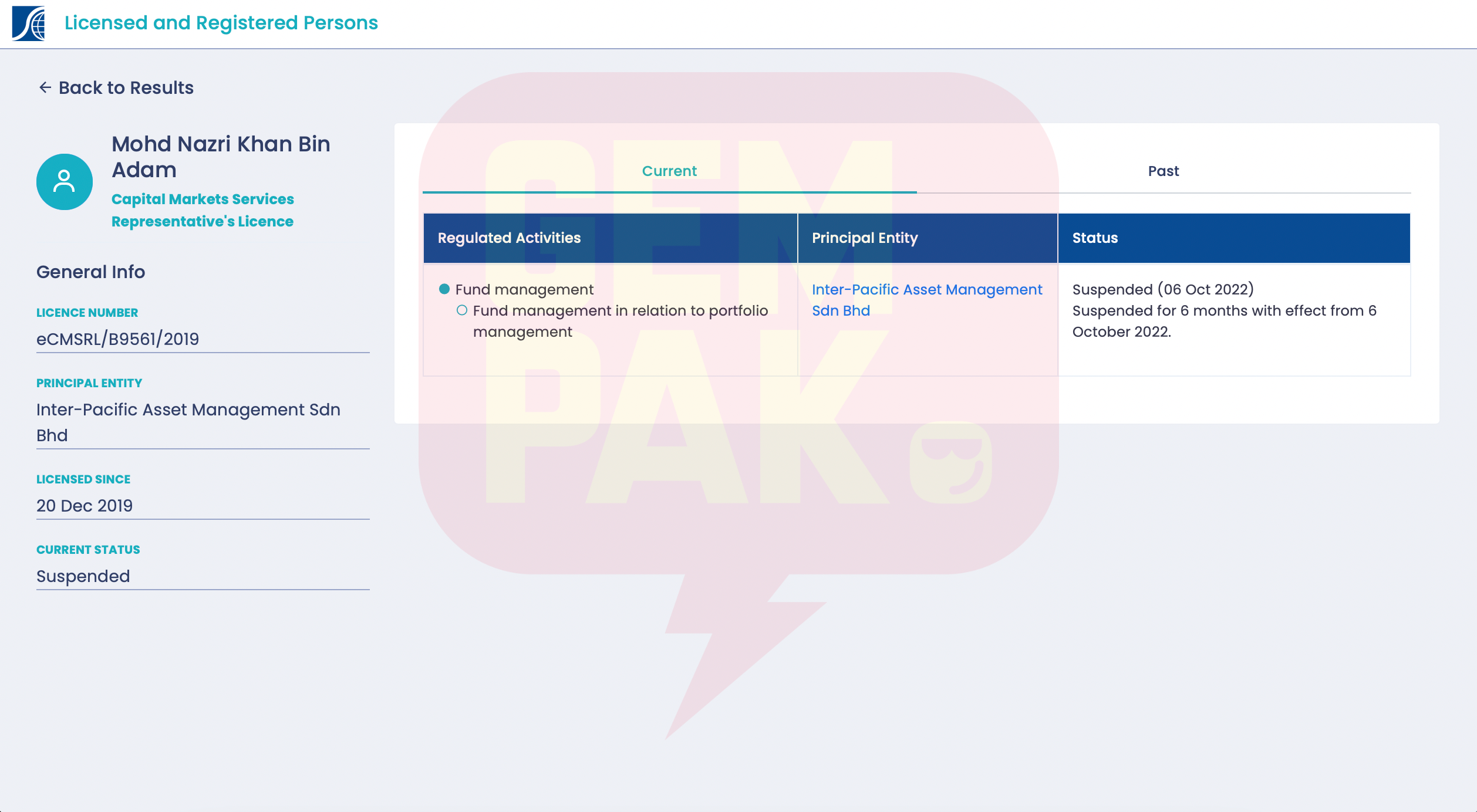Click the General Info heading
Viewport: 1477px width, 812px height.
[90, 272]
